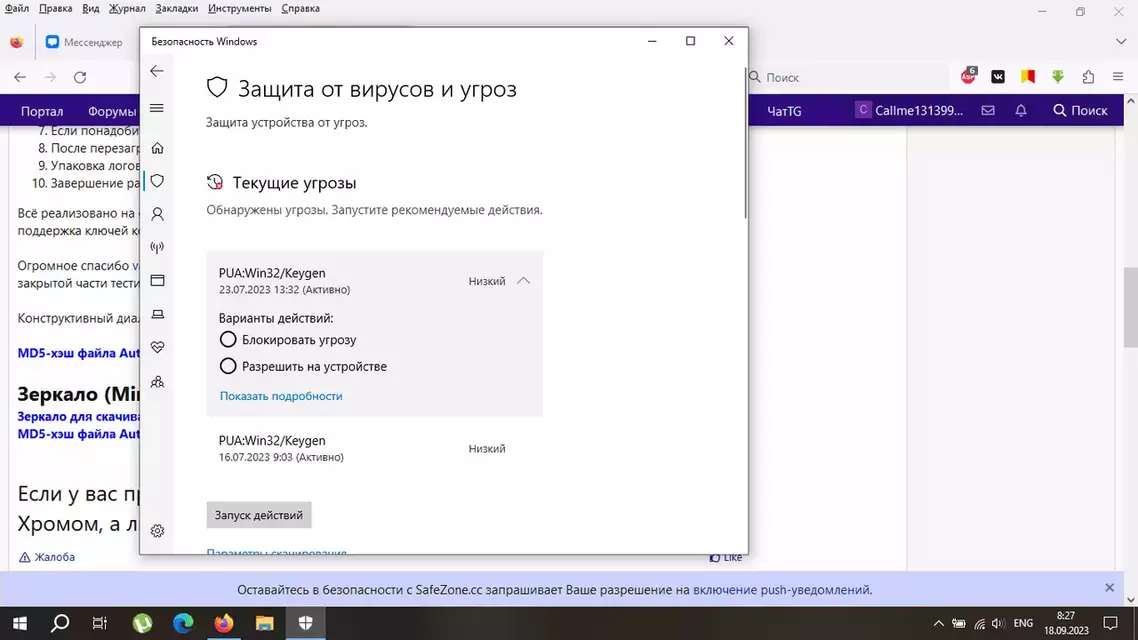1138x640 pixels.
Task: Open App & browser control in sidebar
Action: click(x=157, y=281)
